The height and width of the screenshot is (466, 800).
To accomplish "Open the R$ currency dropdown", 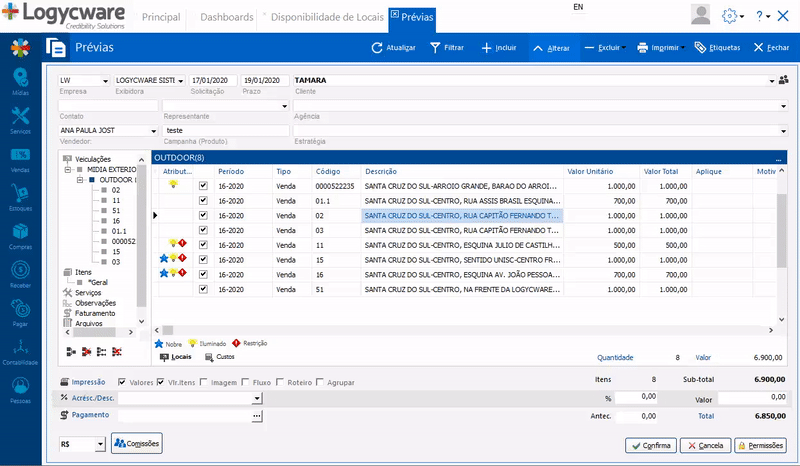I will click(x=100, y=443).
